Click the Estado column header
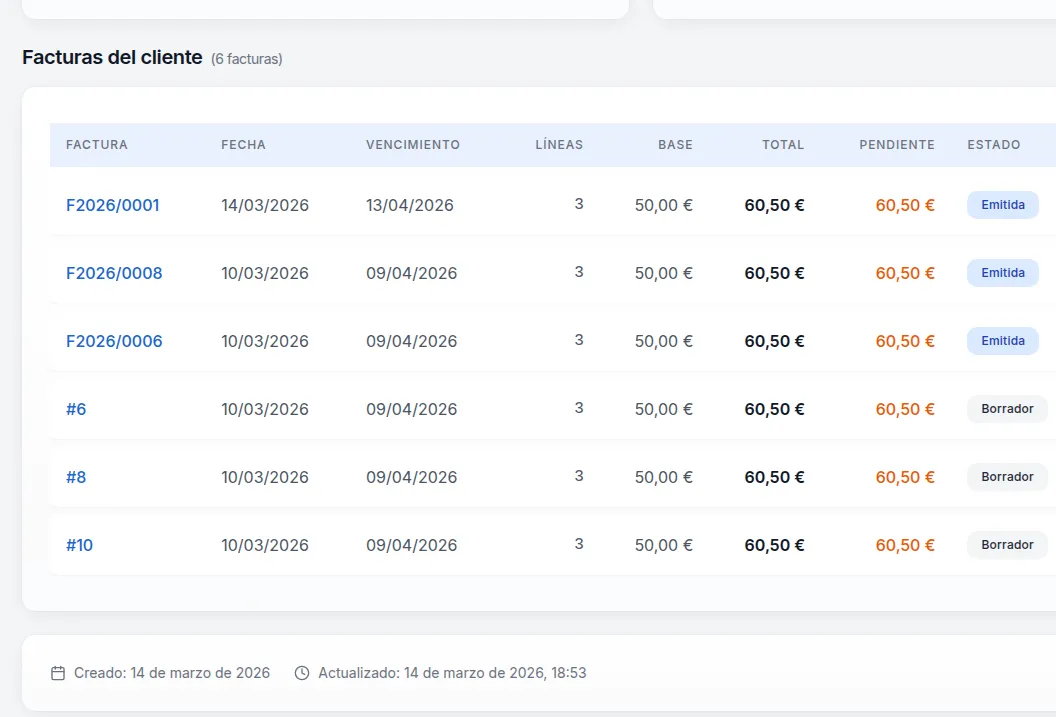The width and height of the screenshot is (1056, 717). [x=993, y=145]
